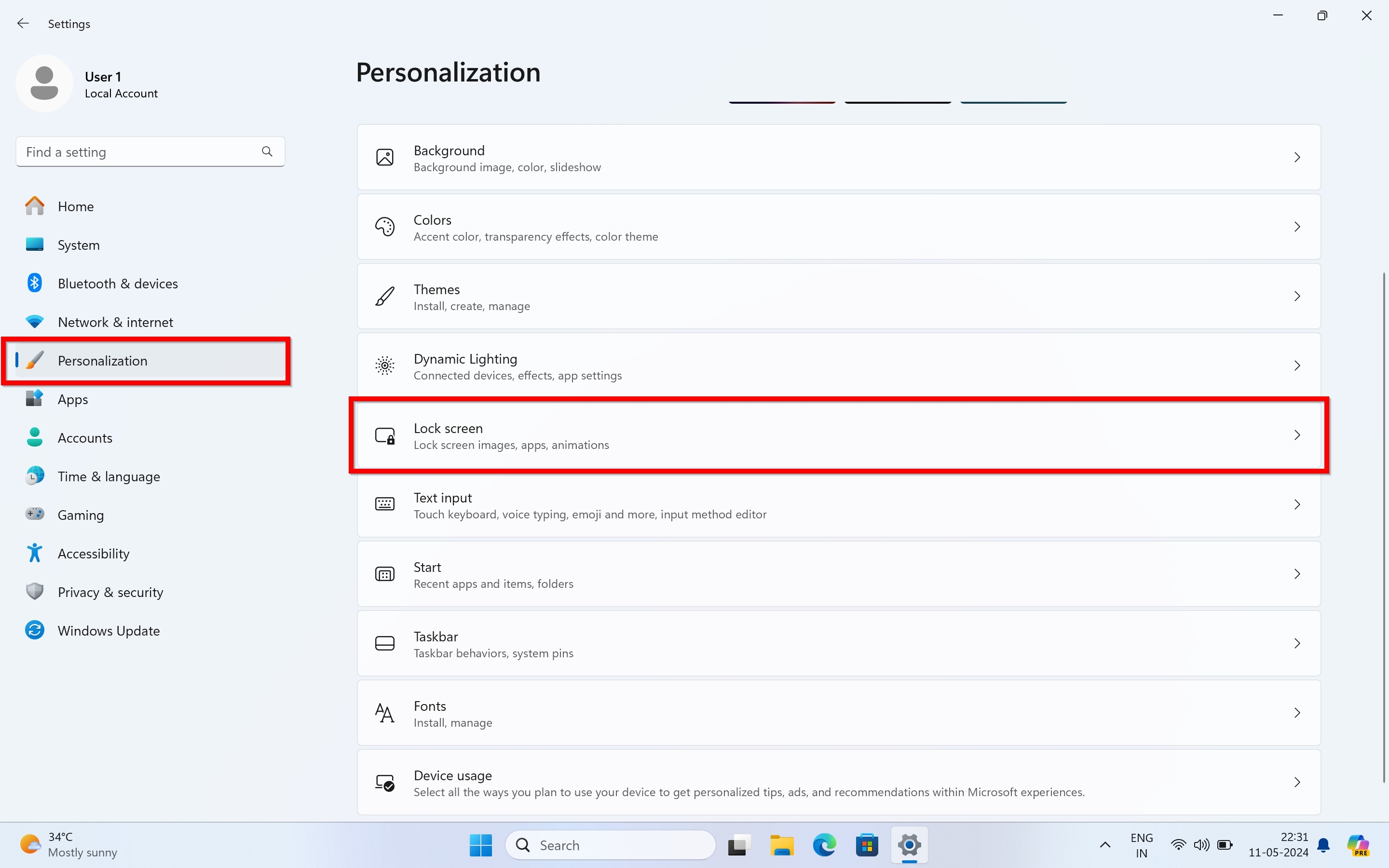Open Microsoft Edge from the taskbar

click(x=824, y=845)
